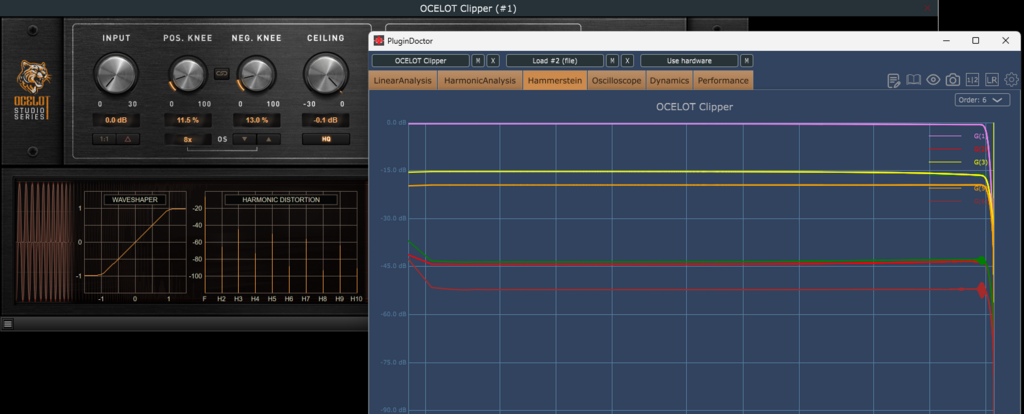Select the 11.5 % positive knee value field

pyautogui.click(x=187, y=120)
